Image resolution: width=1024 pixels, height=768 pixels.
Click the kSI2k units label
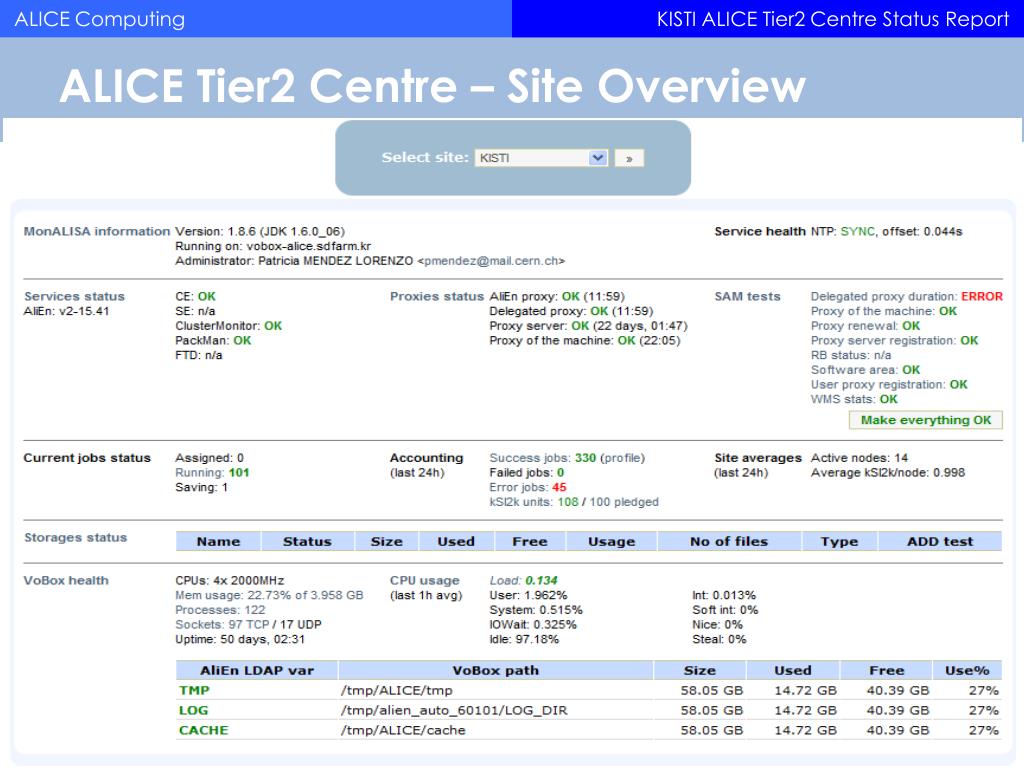(x=521, y=502)
